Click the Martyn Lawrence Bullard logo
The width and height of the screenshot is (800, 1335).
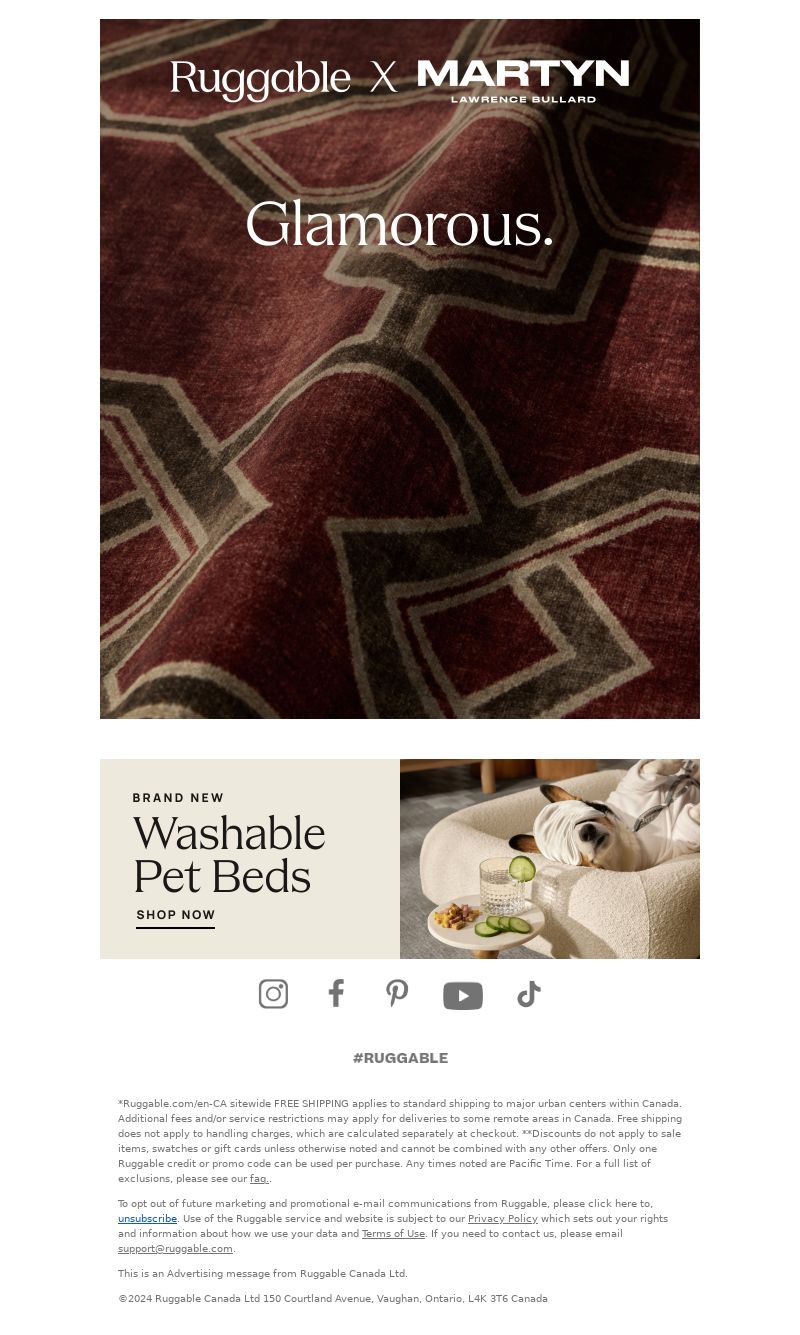(523, 81)
